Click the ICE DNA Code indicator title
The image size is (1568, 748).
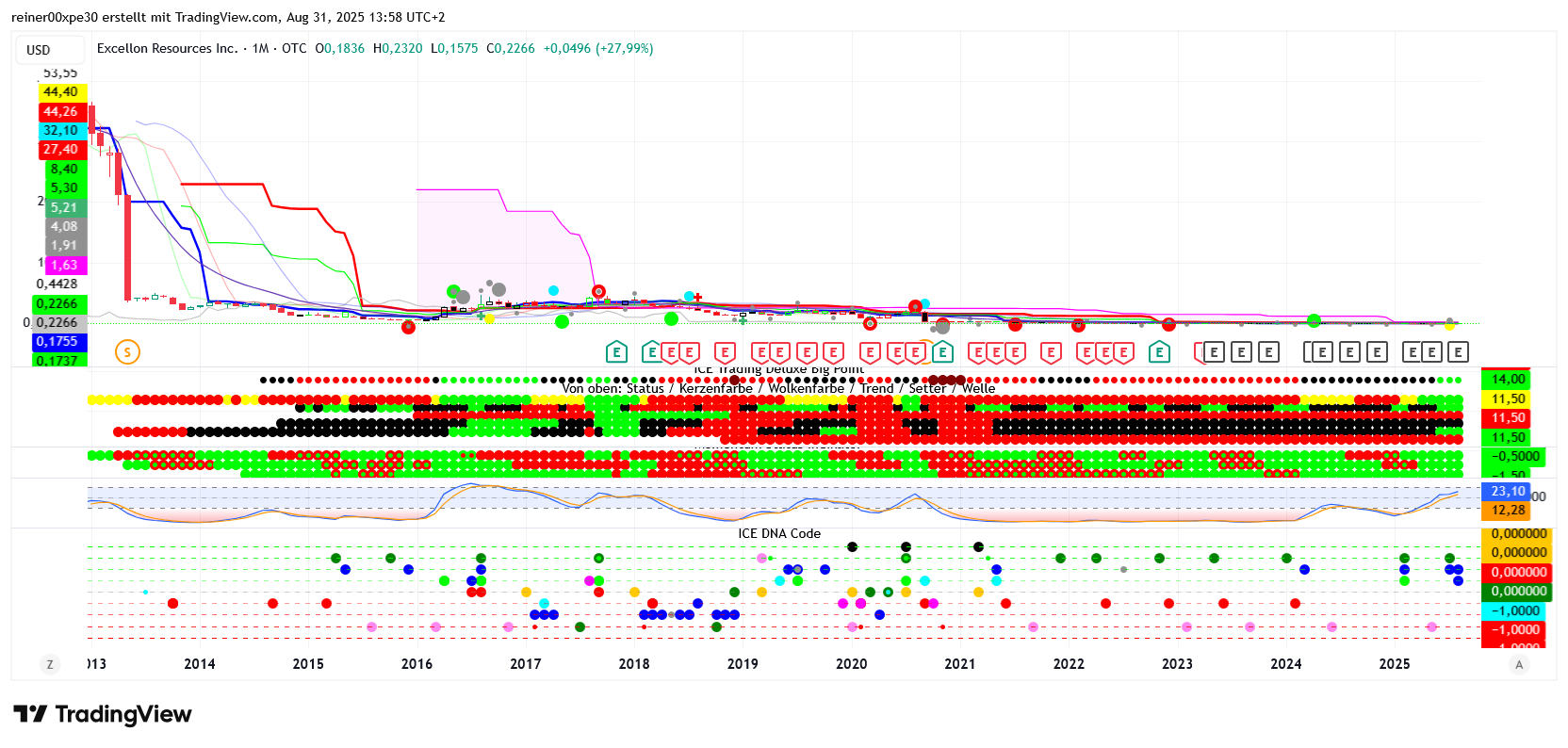click(x=778, y=533)
